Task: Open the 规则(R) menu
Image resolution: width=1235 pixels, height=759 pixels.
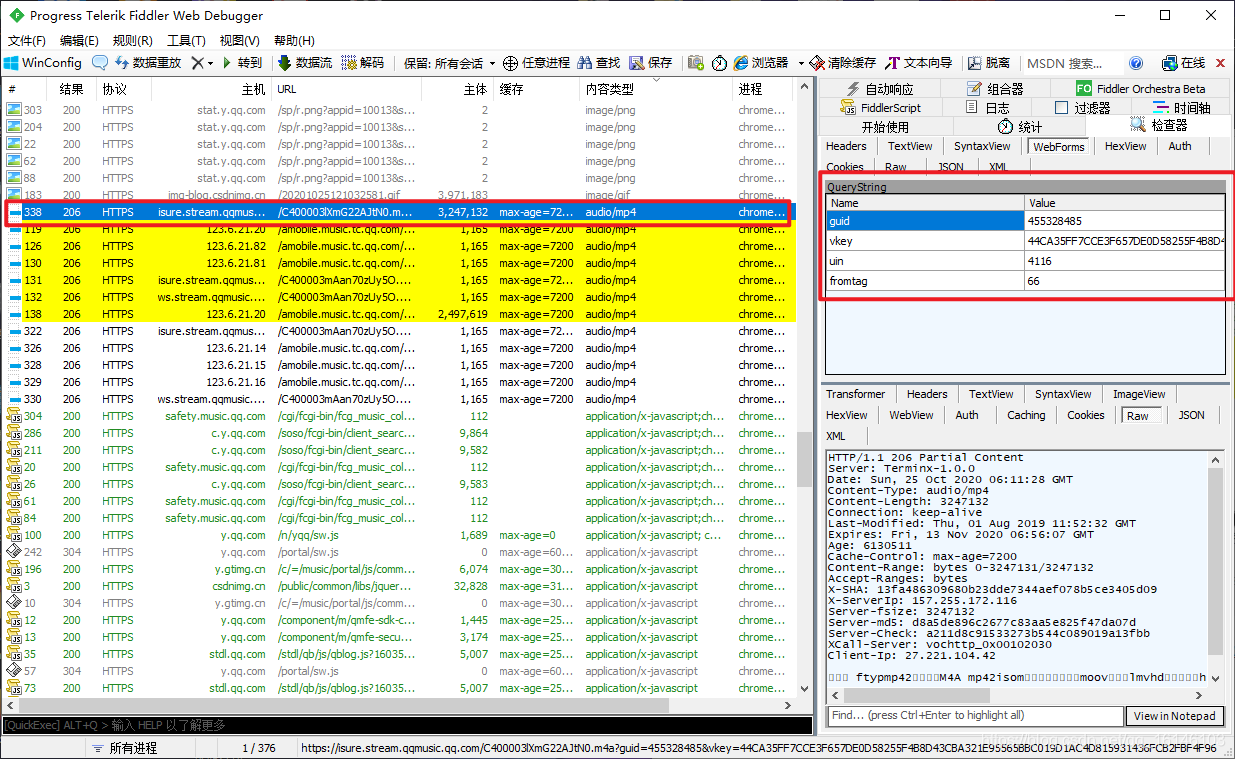Action: (133, 40)
